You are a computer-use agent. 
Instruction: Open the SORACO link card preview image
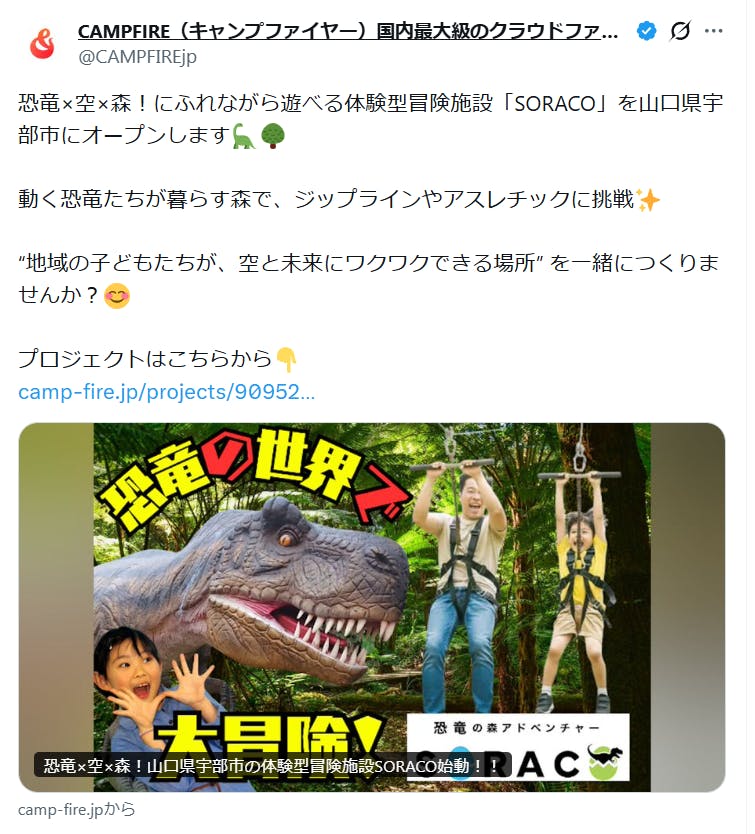pyautogui.click(x=372, y=607)
